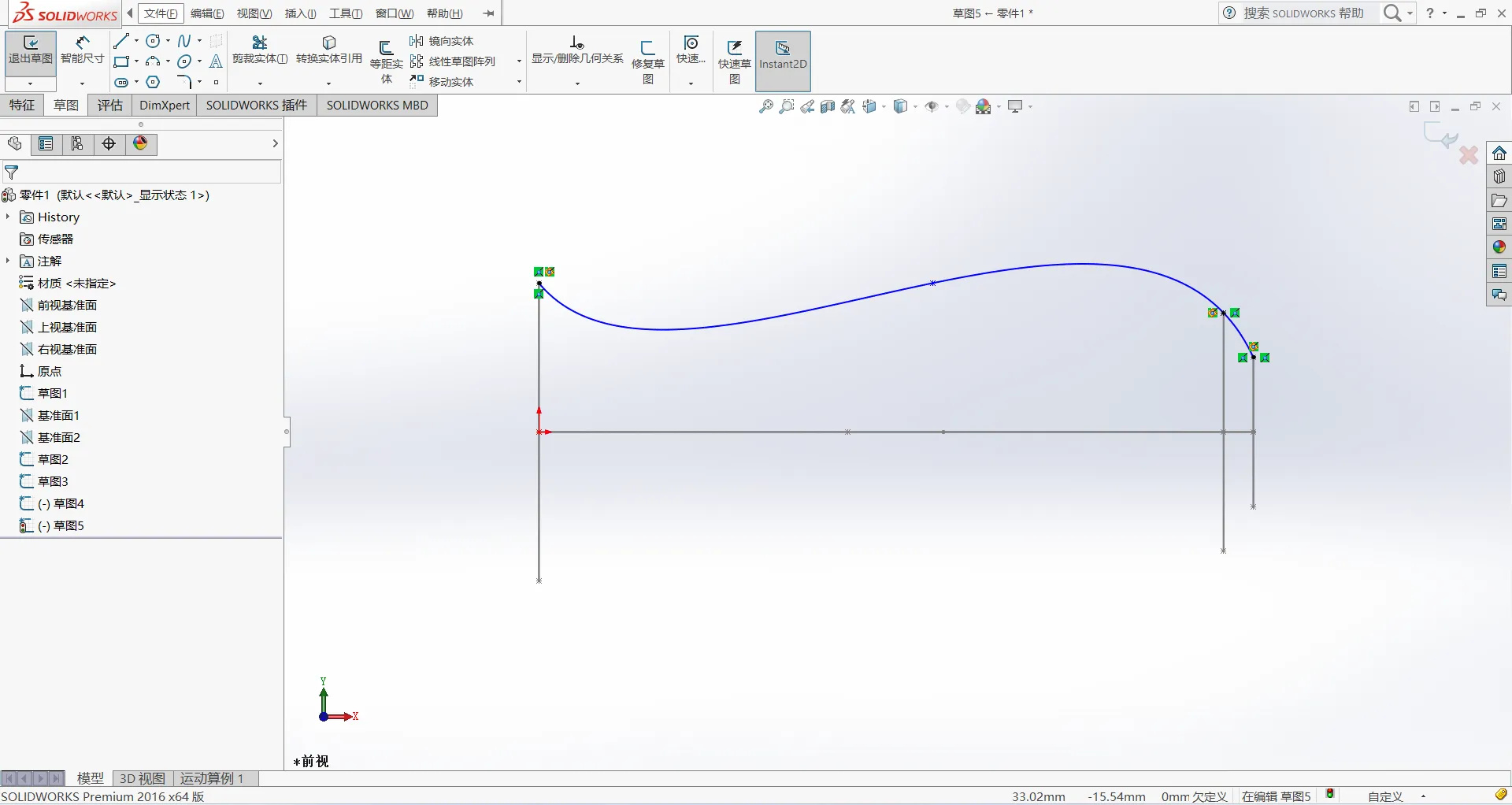The width and height of the screenshot is (1512, 805).
Task: Select the Smart Dimension (智能尺寸) tool
Action: point(82,50)
